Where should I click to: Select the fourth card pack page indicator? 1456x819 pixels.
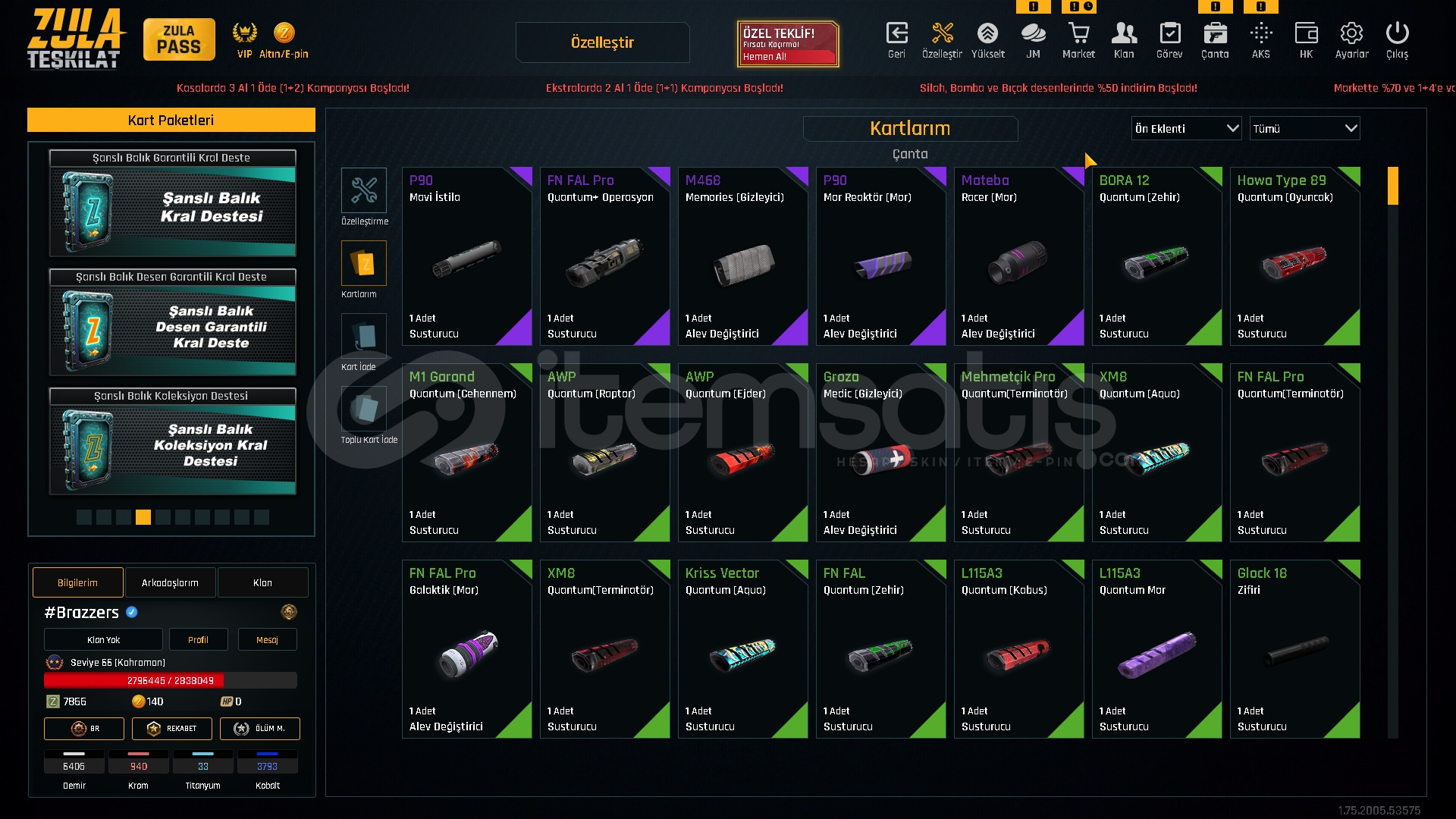[143, 517]
